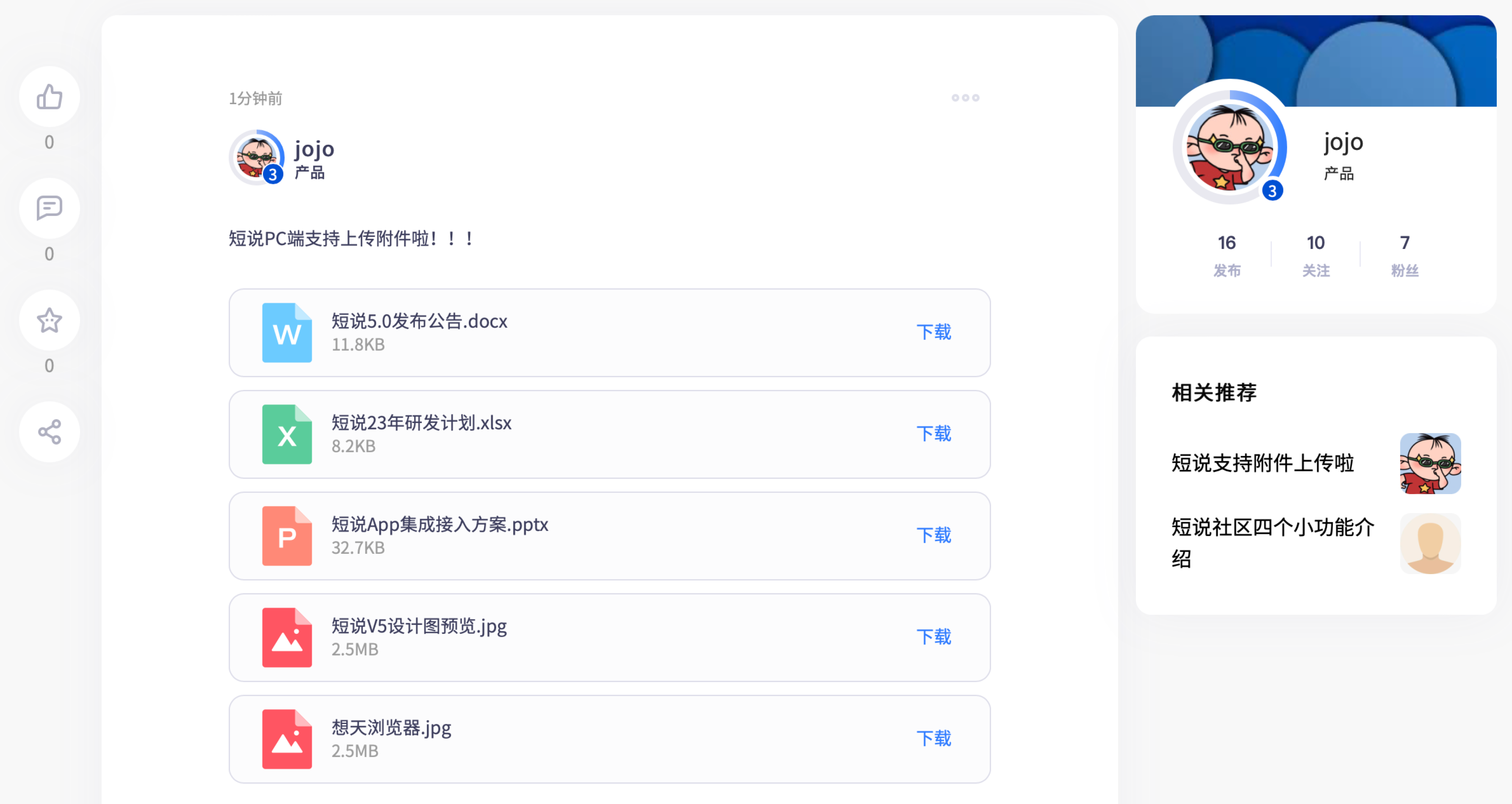Click the Excel file icon for 短说23年研发计划.xlsx

[287, 434]
